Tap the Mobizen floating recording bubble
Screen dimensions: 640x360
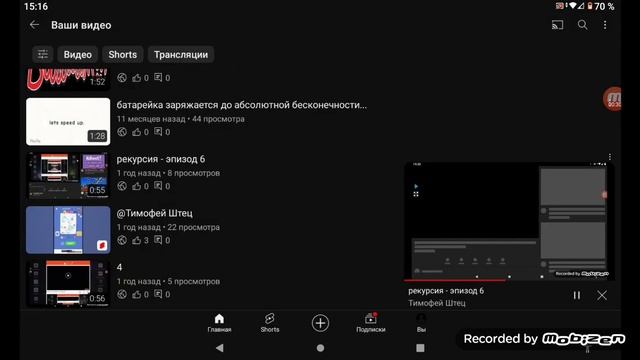(612, 98)
